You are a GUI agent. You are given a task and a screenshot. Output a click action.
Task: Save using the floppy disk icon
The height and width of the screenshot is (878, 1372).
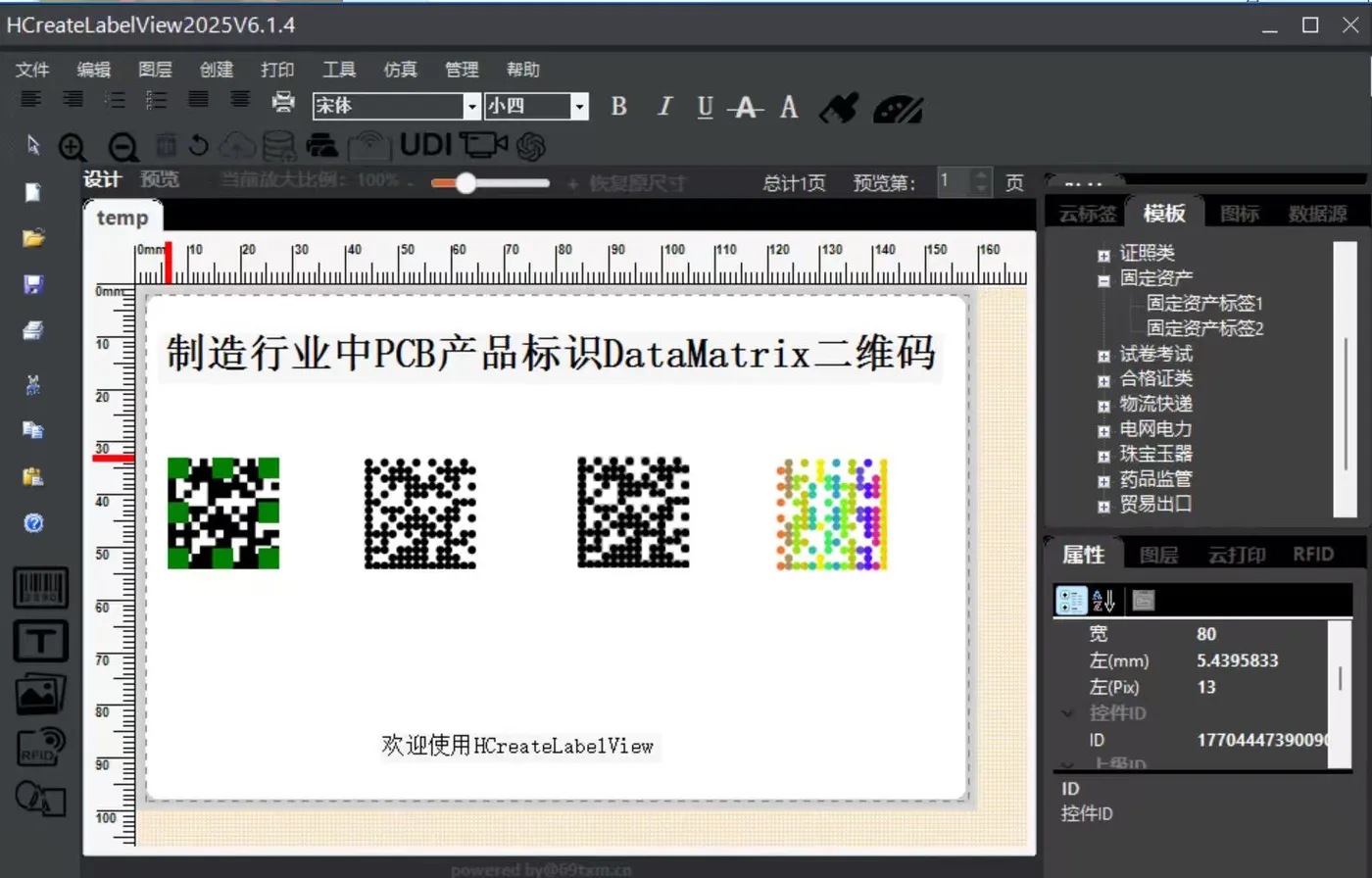click(33, 284)
